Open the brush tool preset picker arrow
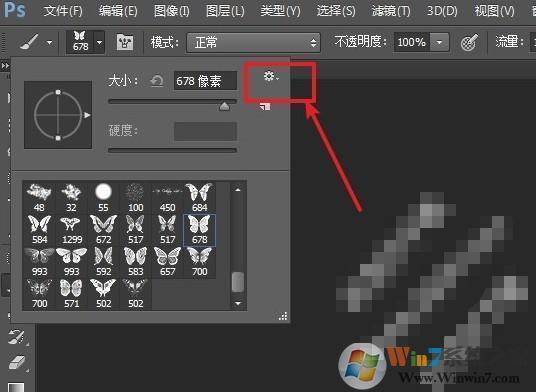Image resolution: width=536 pixels, height=392 pixels. (50, 43)
